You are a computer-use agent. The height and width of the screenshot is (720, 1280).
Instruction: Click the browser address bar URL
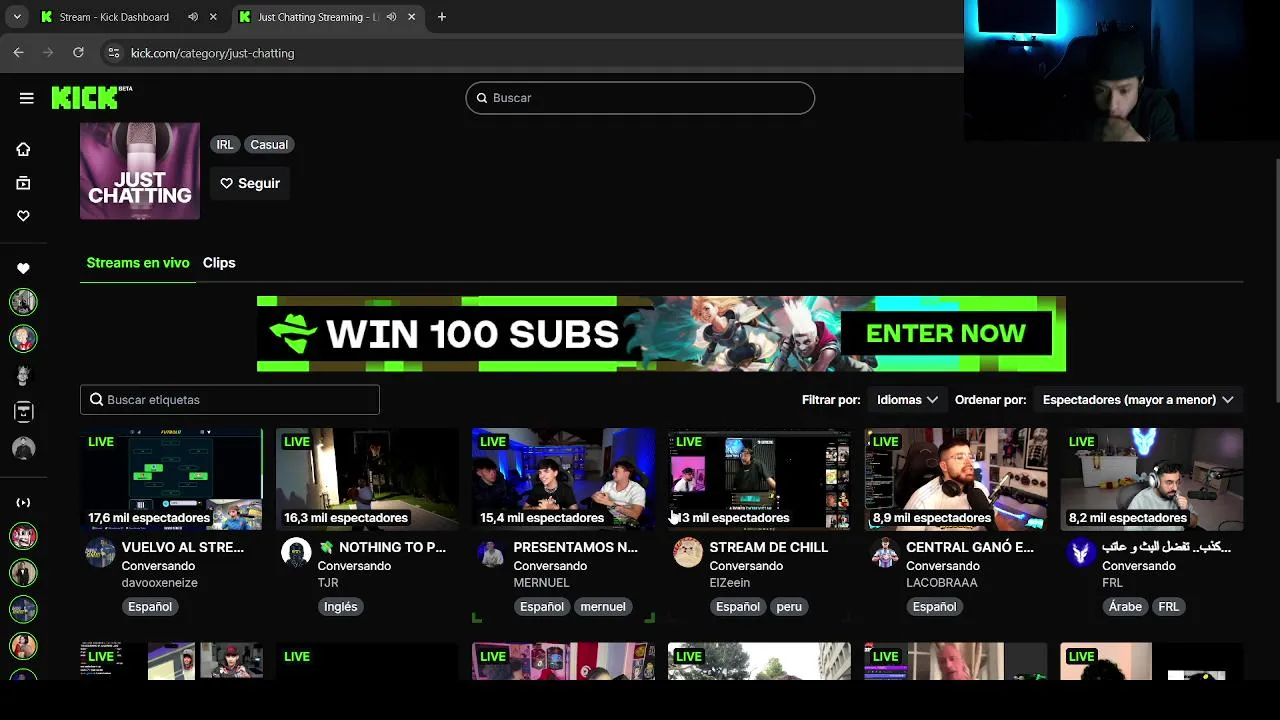point(212,53)
